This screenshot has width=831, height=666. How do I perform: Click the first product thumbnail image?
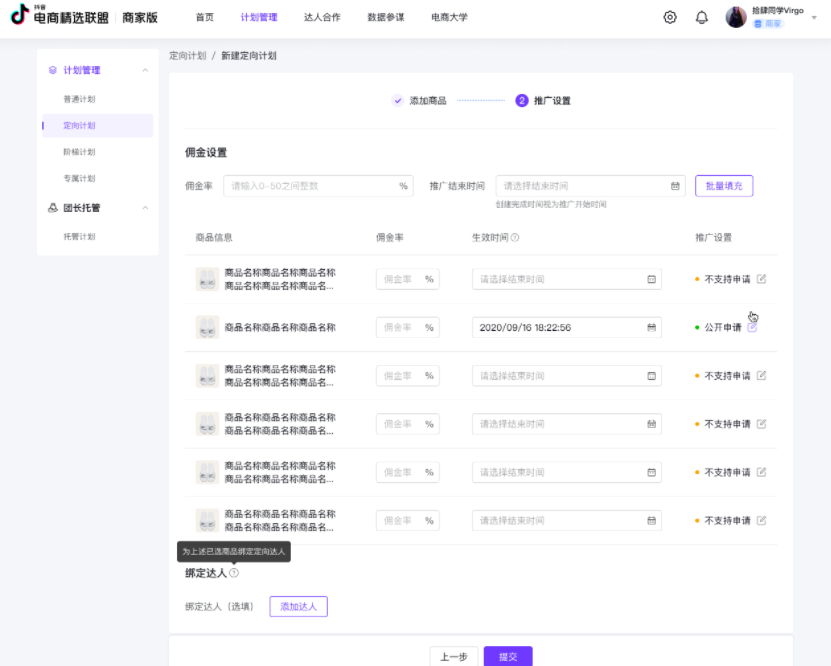click(x=207, y=279)
